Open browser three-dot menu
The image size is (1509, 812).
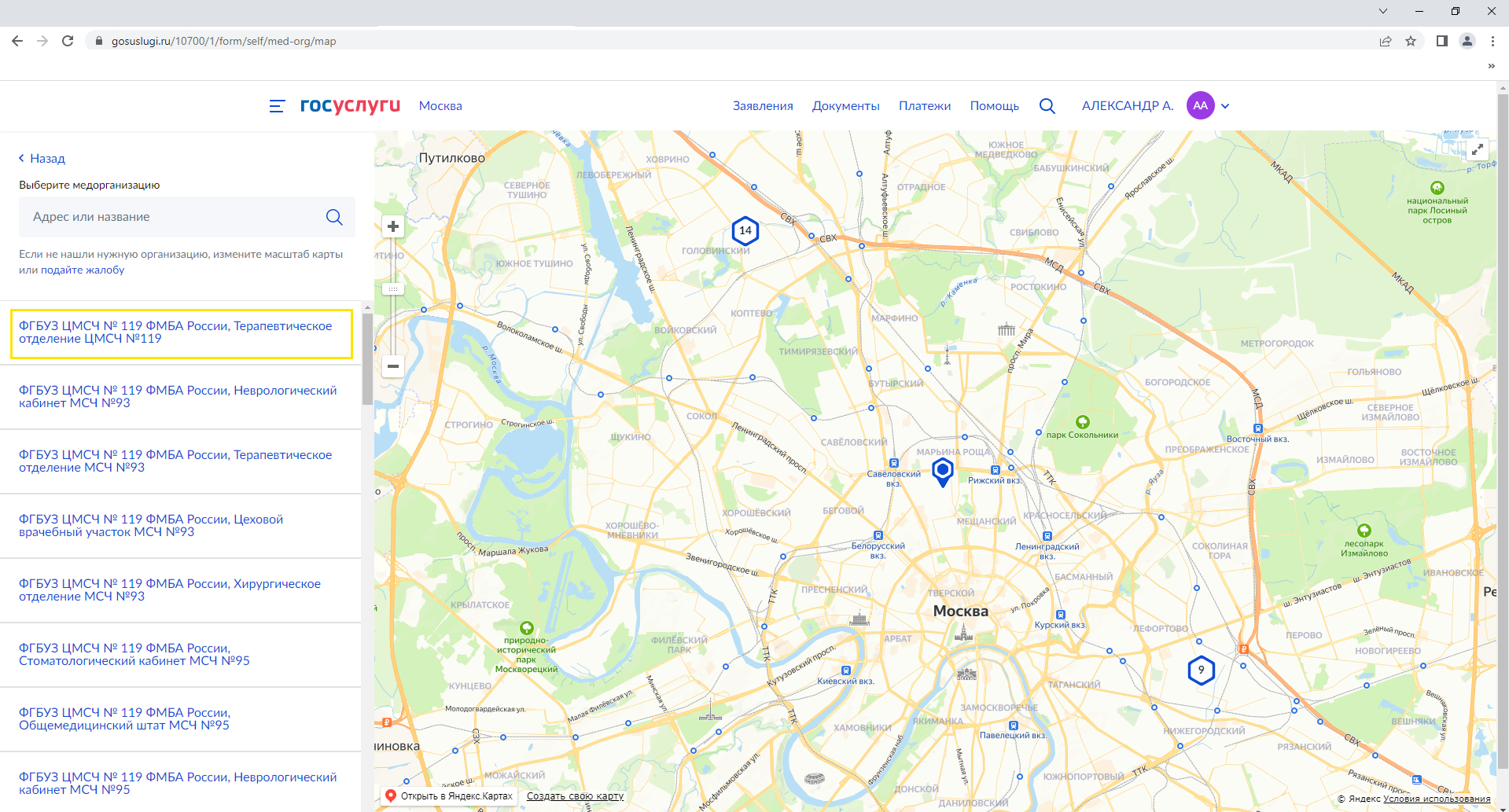(x=1492, y=41)
